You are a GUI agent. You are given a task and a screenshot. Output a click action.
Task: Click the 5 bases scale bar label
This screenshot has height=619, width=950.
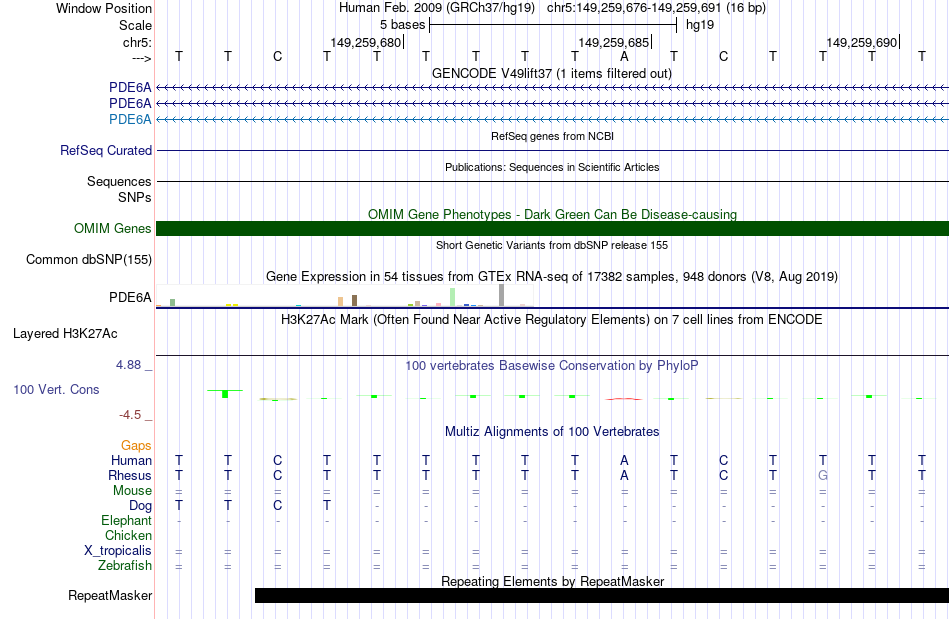click(402, 25)
